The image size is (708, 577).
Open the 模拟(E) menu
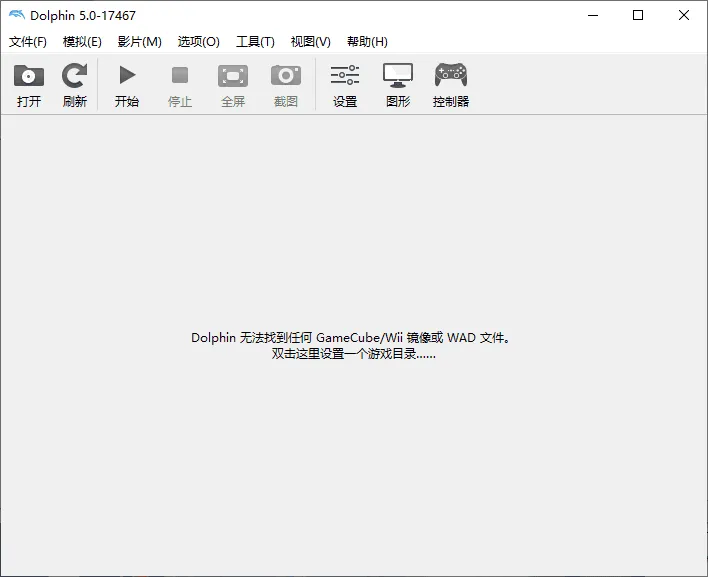pos(82,42)
